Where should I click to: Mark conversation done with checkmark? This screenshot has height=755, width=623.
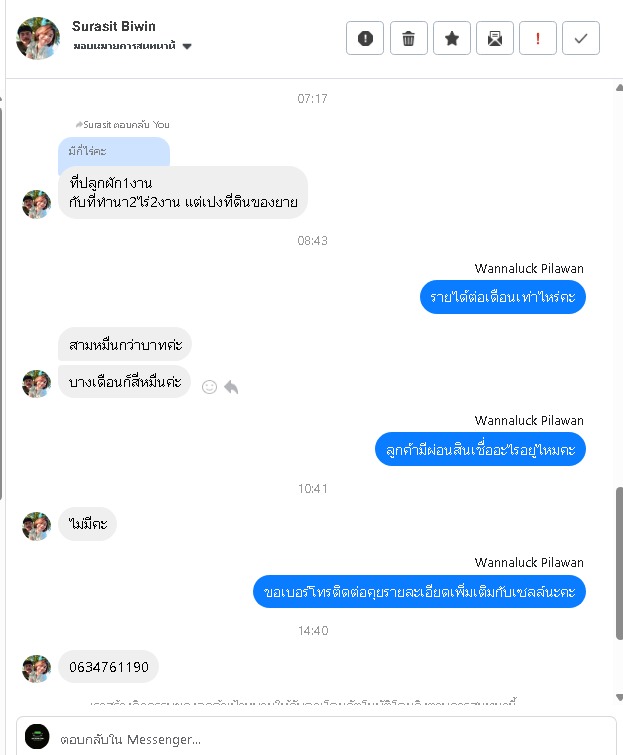[581, 38]
